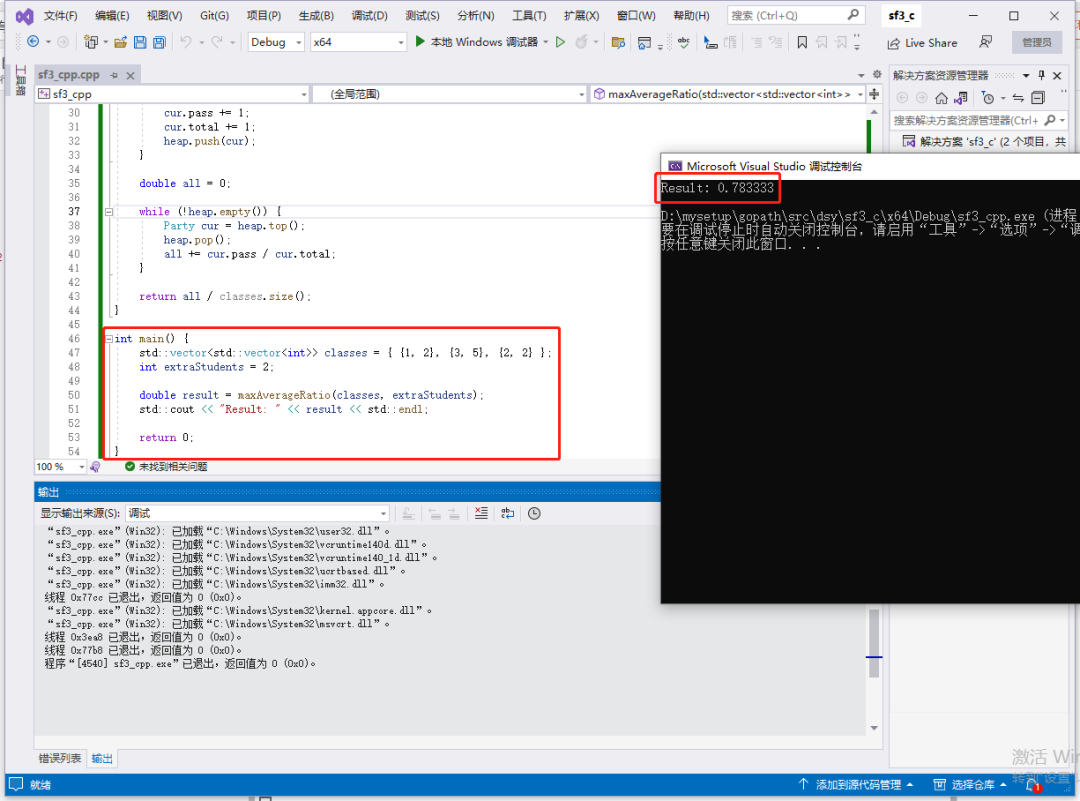Open the 调试(D) menu
Viewport: 1080px width, 801px height.
coord(369,15)
